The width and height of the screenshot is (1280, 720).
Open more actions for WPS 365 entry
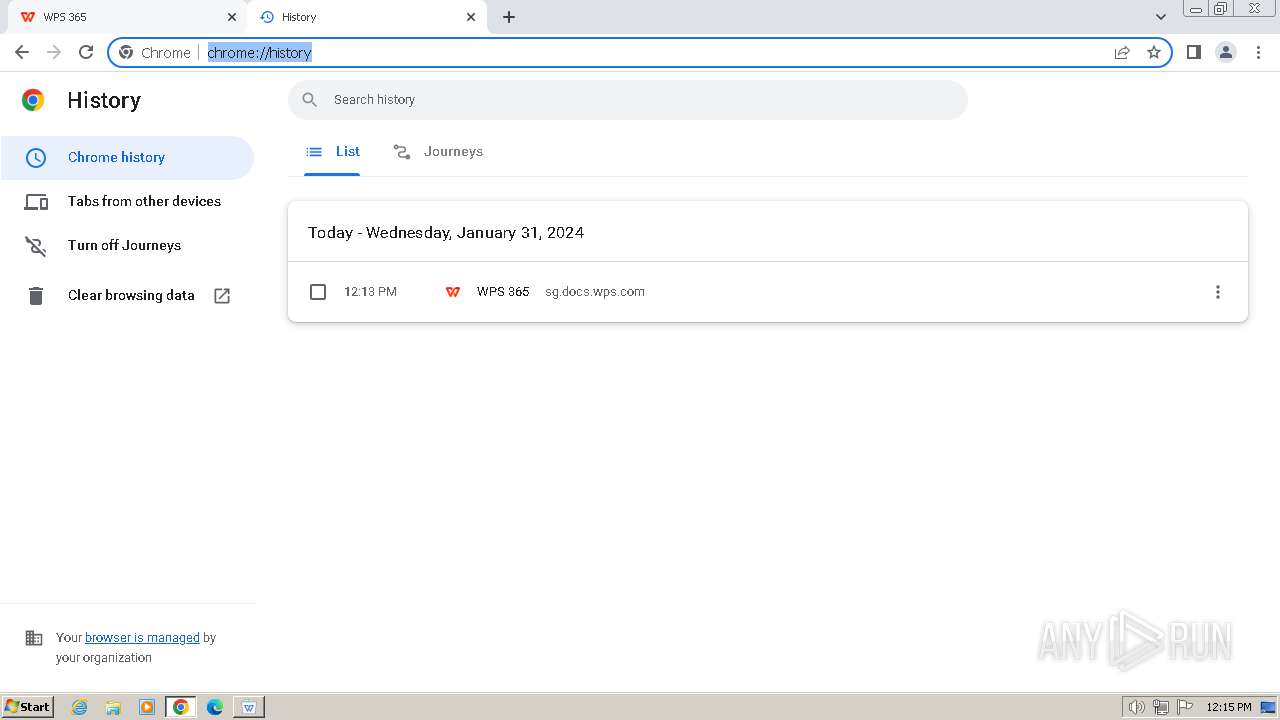coord(1217,292)
